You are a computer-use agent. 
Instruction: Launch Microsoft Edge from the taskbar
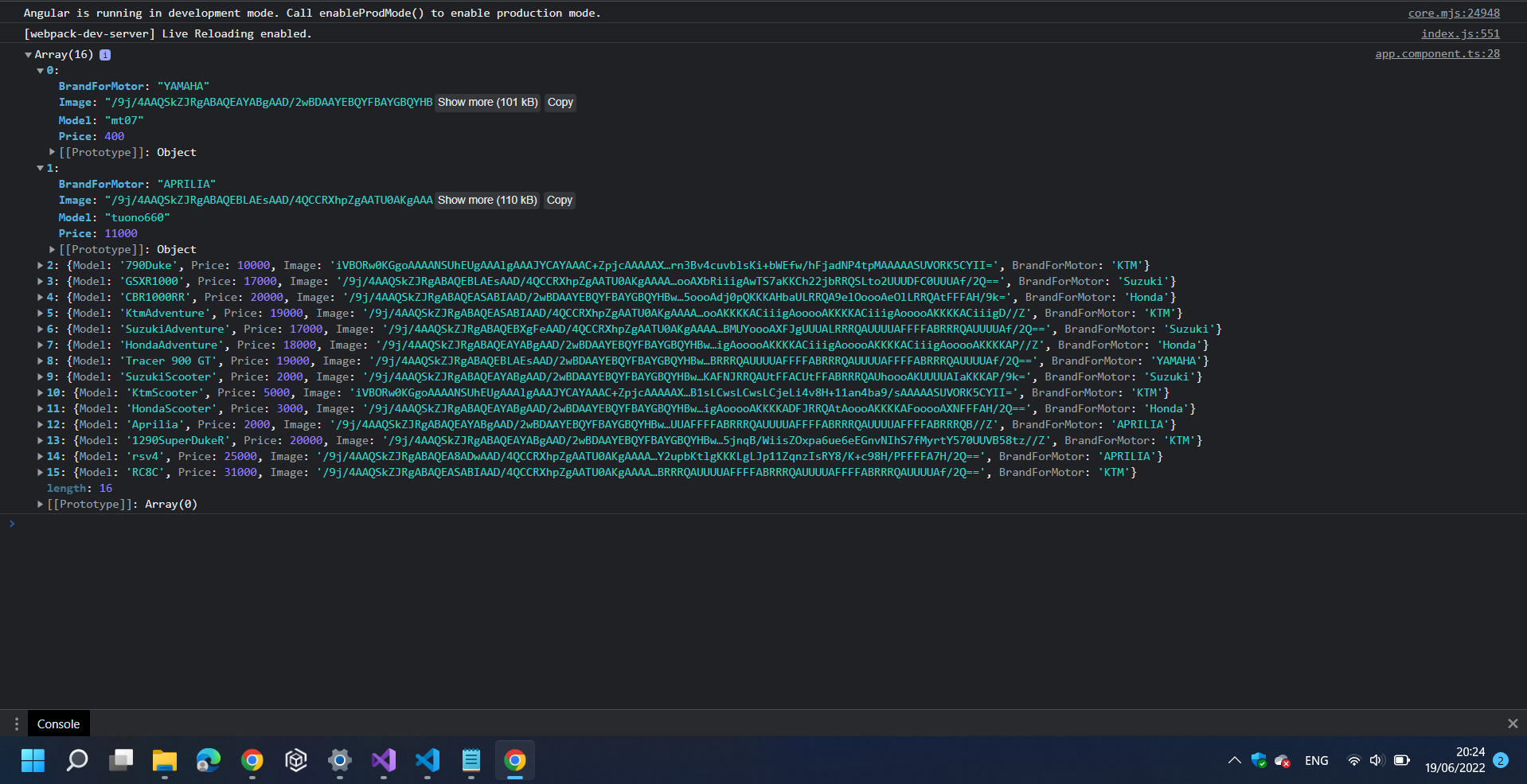[x=209, y=760]
